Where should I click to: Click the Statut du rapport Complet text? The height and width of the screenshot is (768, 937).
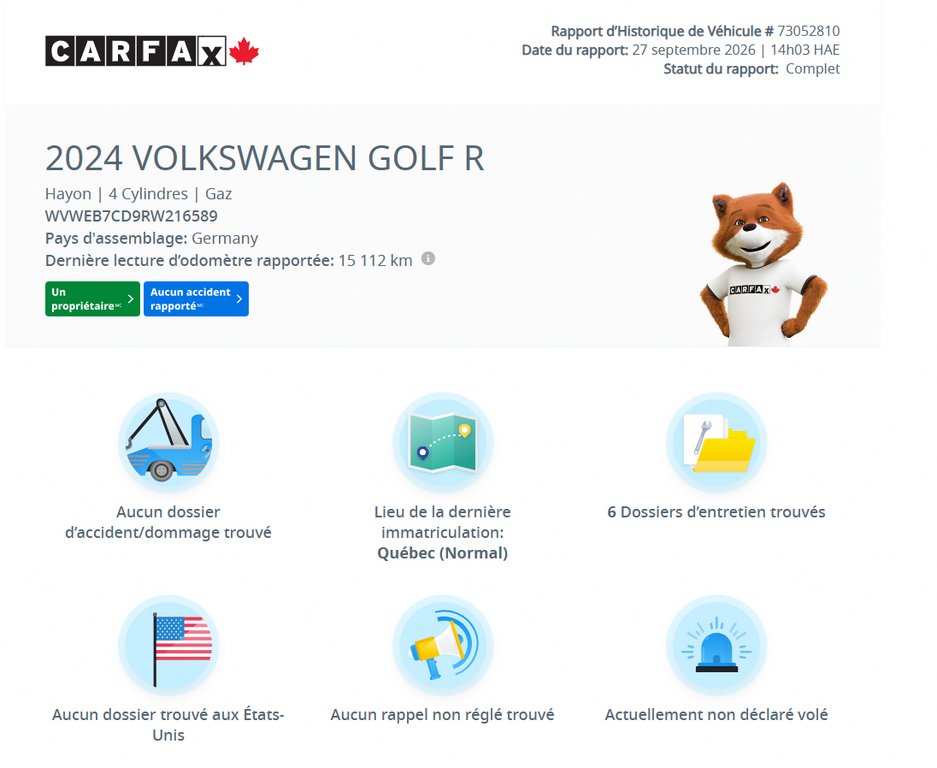[752, 69]
